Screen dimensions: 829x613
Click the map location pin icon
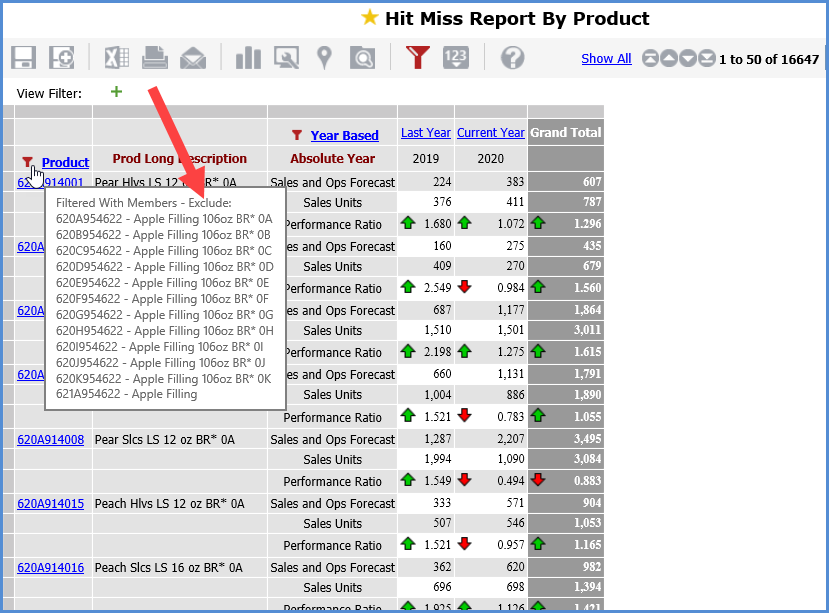(323, 58)
